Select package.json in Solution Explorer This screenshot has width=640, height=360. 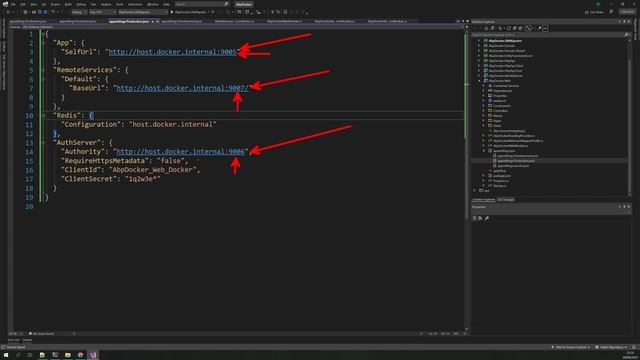tap(502, 176)
